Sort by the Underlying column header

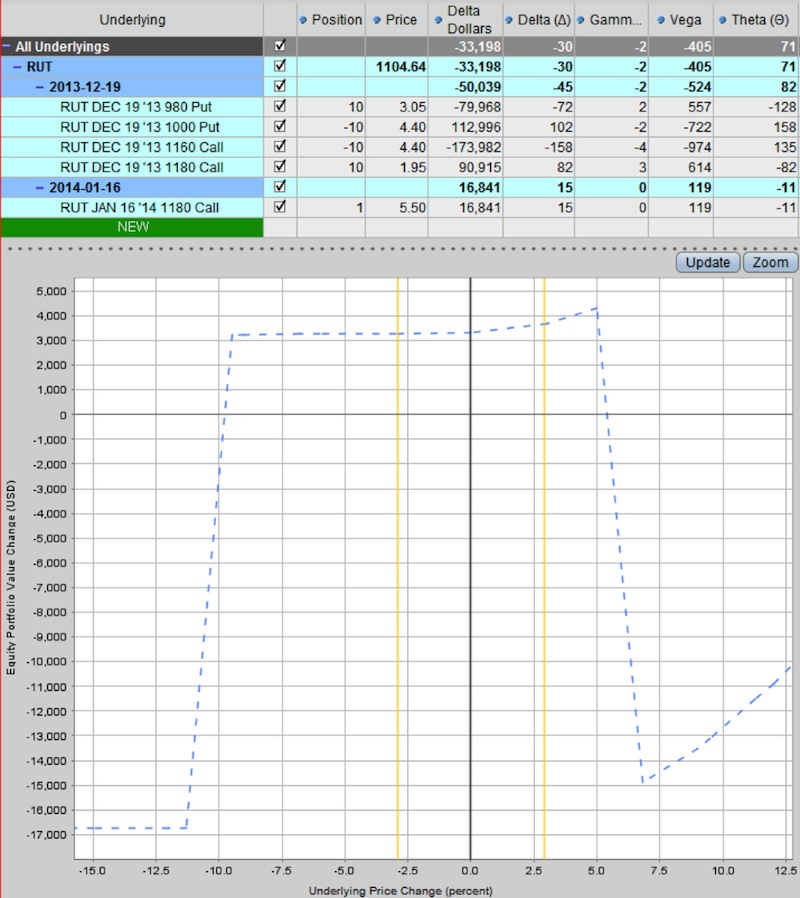click(x=132, y=19)
